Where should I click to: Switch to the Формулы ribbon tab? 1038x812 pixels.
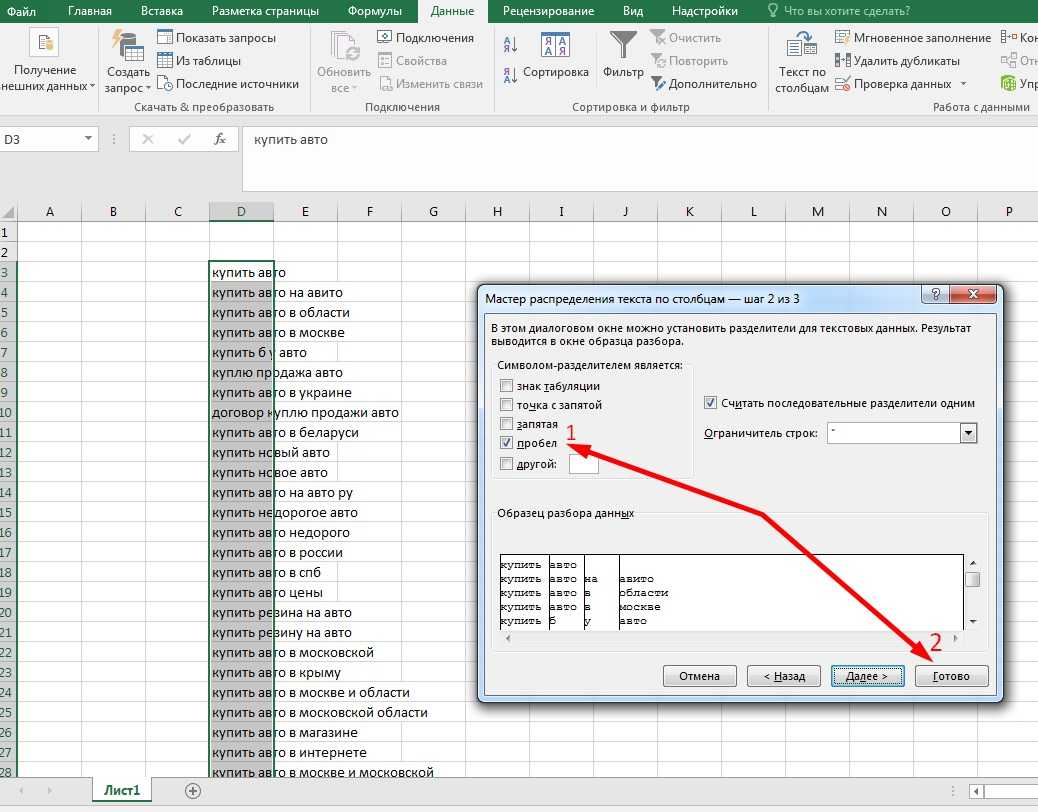375,11
